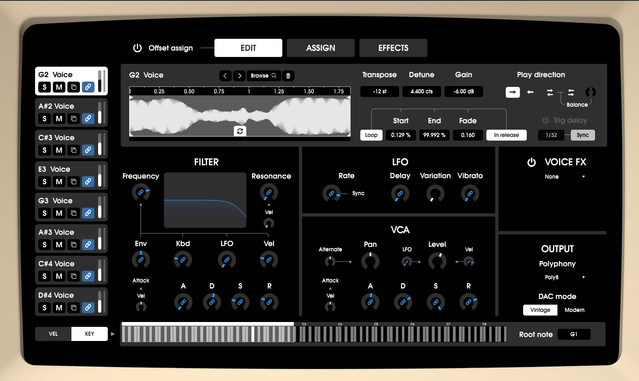Image resolution: width=639 pixels, height=381 pixels.
Task: Go to next sample with right chevron
Action: 239,76
